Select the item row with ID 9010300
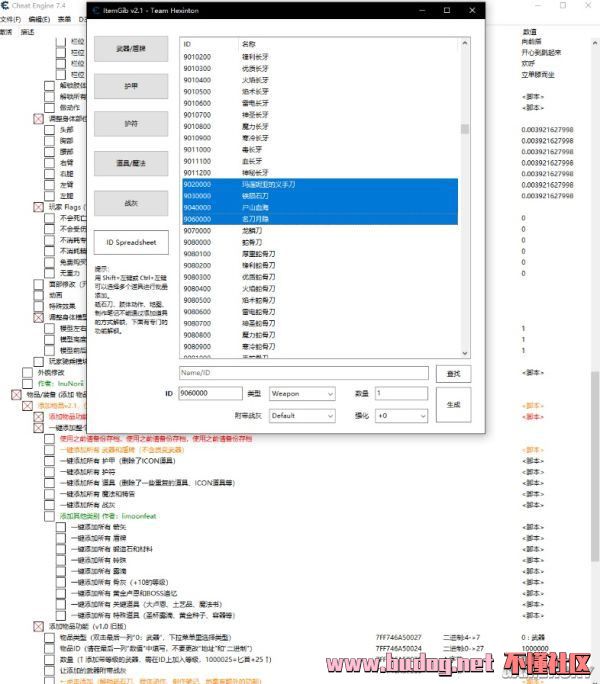Screen dimensions: 600x684 320,68
